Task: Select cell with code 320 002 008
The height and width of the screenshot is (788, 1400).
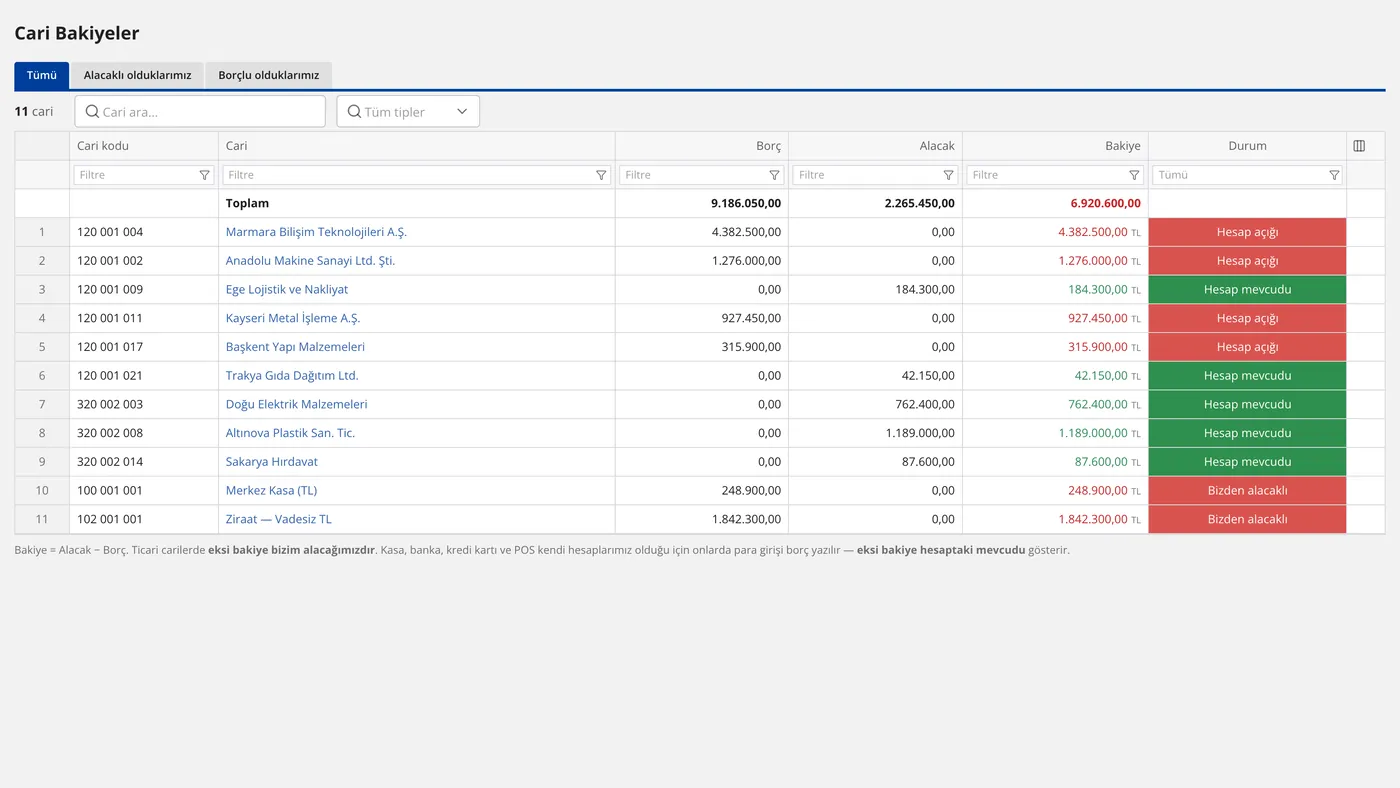Action: click(144, 433)
